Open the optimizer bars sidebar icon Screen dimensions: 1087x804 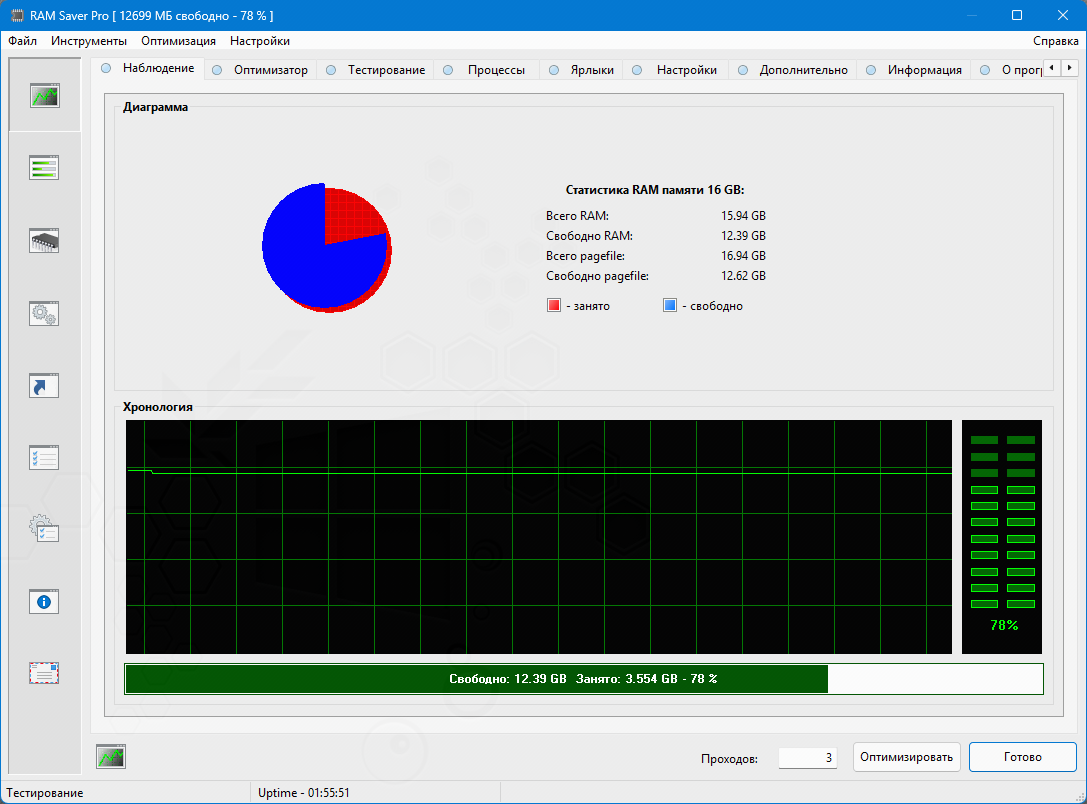(x=44, y=168)
